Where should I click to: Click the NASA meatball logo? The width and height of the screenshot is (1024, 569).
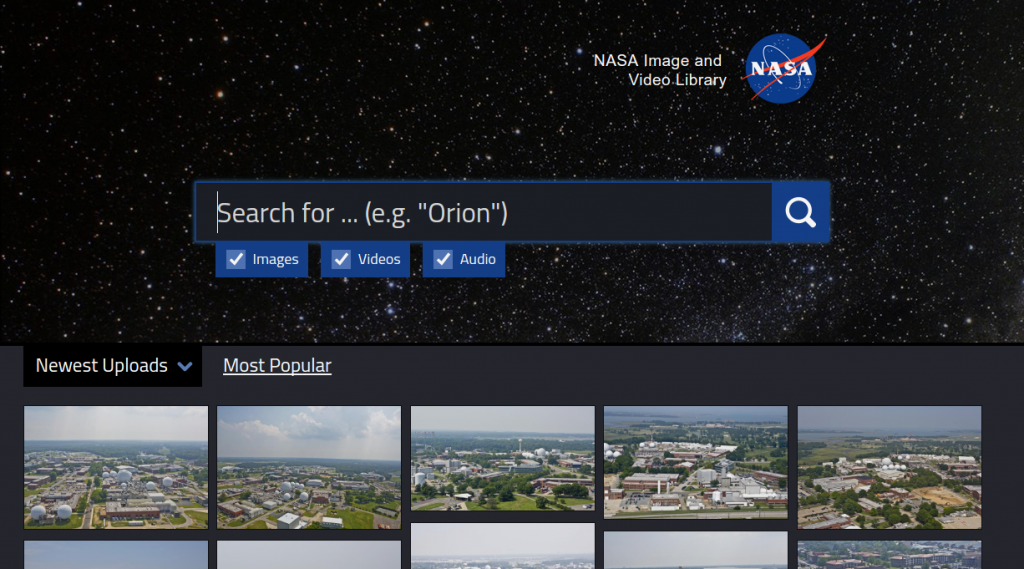(782, 69)
